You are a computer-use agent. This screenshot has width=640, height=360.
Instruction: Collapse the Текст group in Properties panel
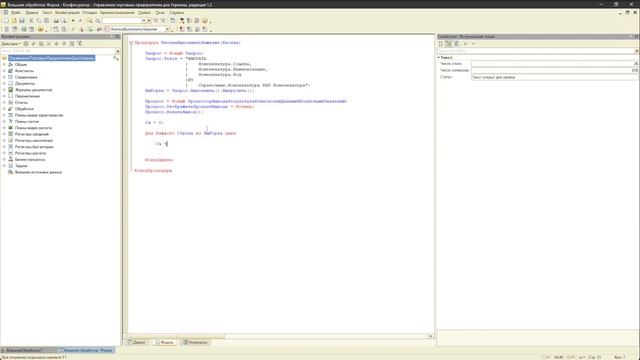(x=439, y=58)
